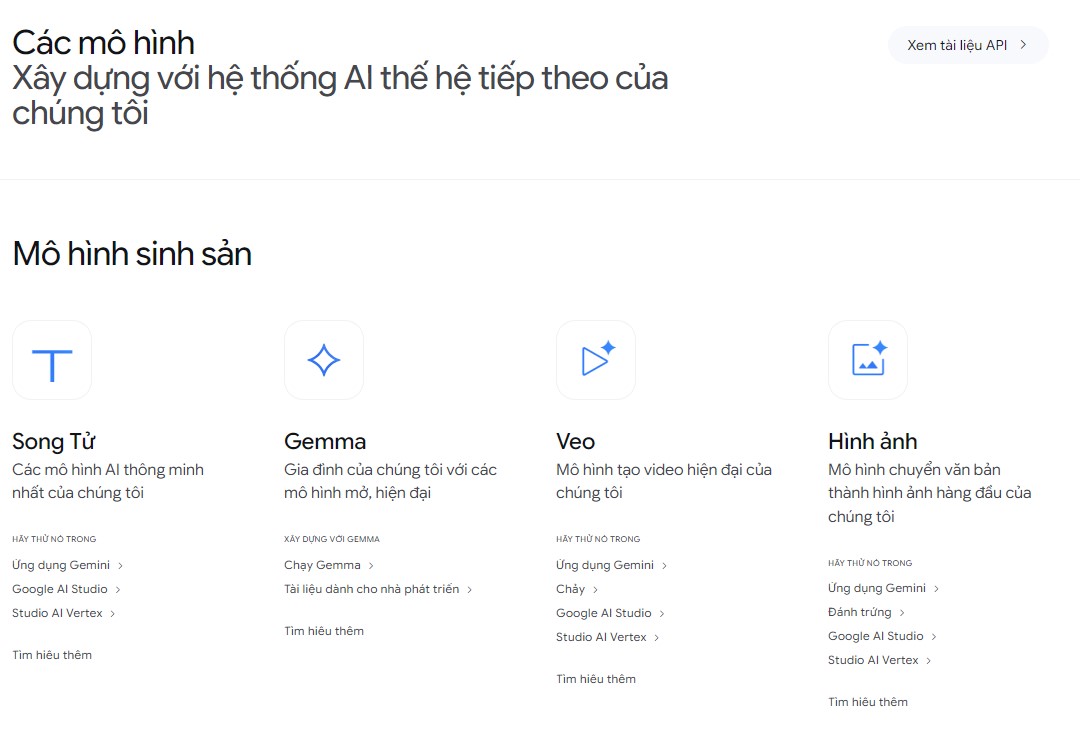Click Tìm hiểu thêm under Hình ảnh
The height and width of the screenshot is (753, 1080).
point(868,702)
